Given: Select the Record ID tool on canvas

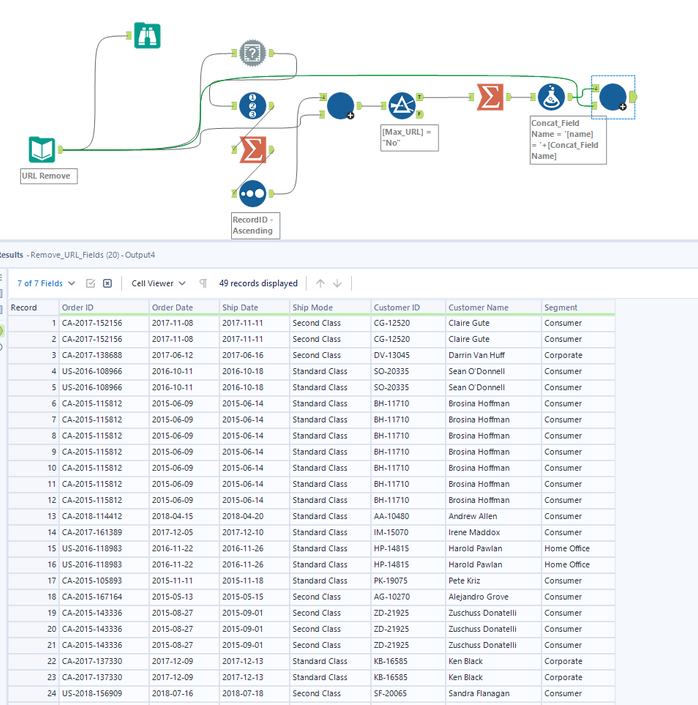Looking at the screenshot, I should 252,106.
